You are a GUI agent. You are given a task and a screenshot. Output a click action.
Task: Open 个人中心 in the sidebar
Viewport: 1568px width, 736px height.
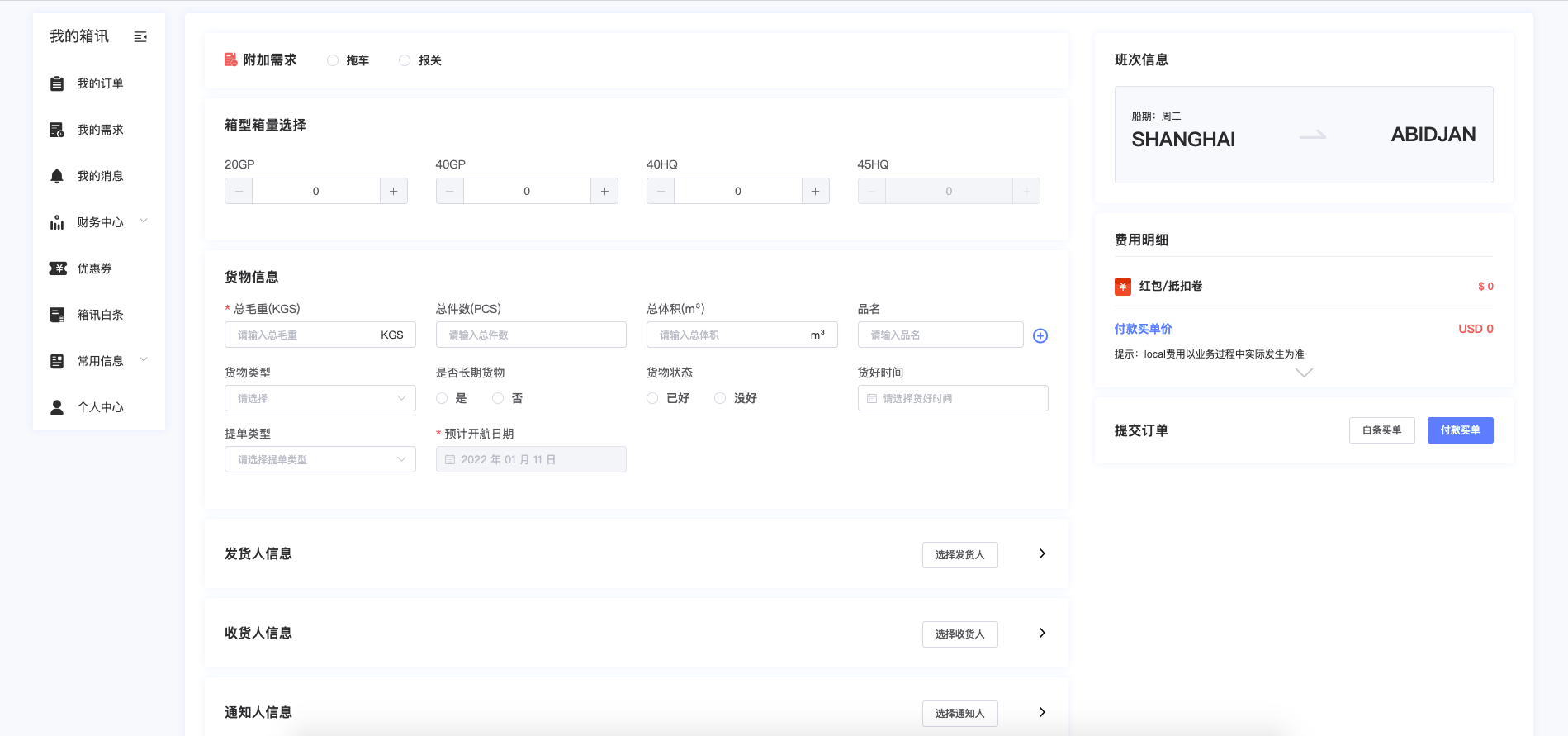point(101,407)
